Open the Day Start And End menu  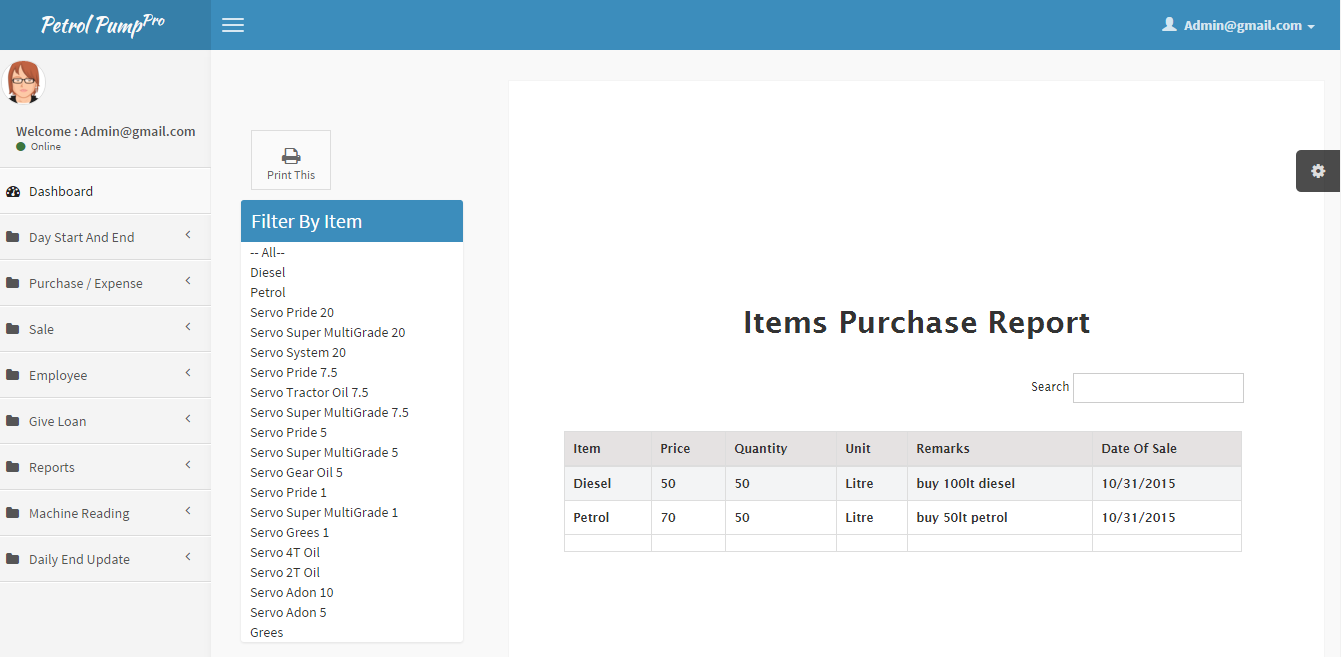[105, 237]
